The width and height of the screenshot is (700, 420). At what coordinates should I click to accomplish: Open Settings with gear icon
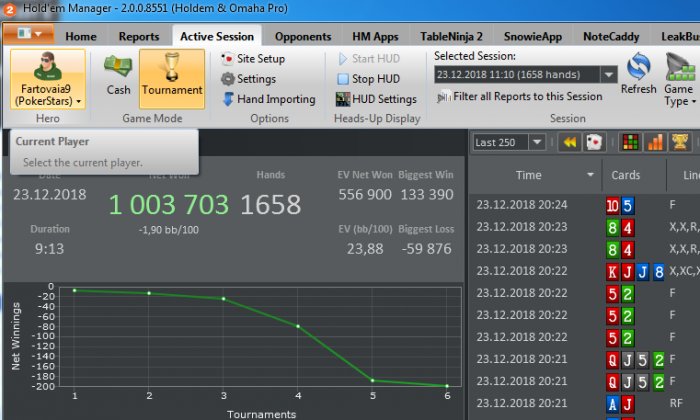[x=249, y=79]
